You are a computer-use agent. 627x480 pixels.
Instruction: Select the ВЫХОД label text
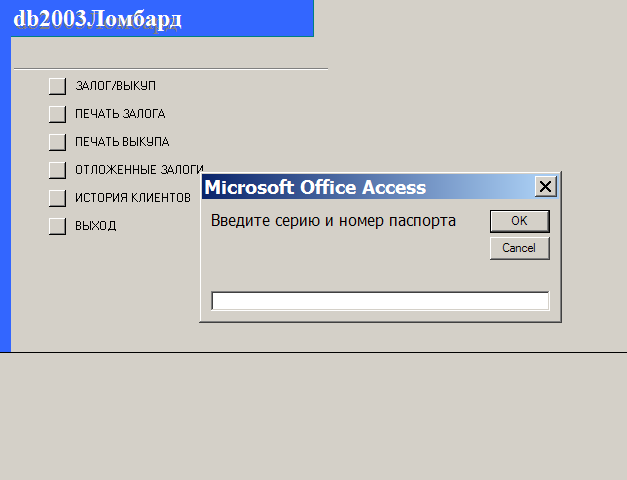[x=96, y=226]
